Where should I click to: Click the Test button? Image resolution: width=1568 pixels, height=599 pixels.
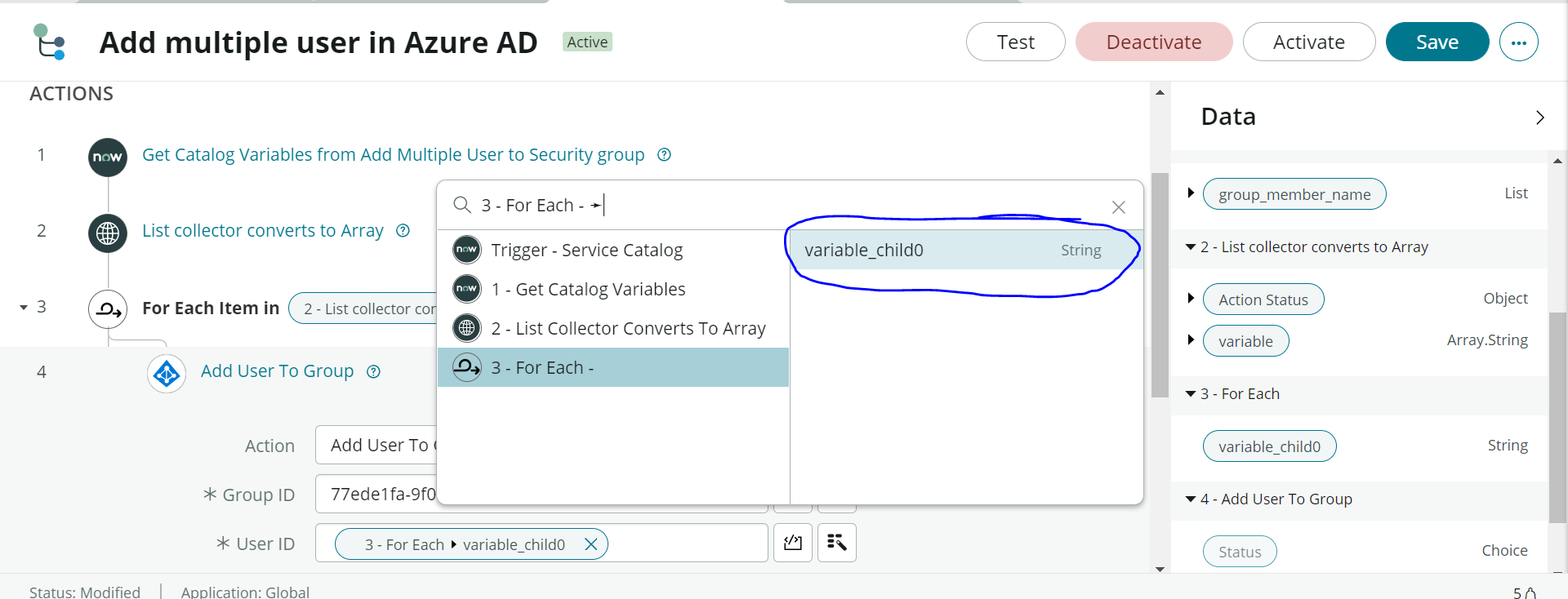[x=1015, y=42]
